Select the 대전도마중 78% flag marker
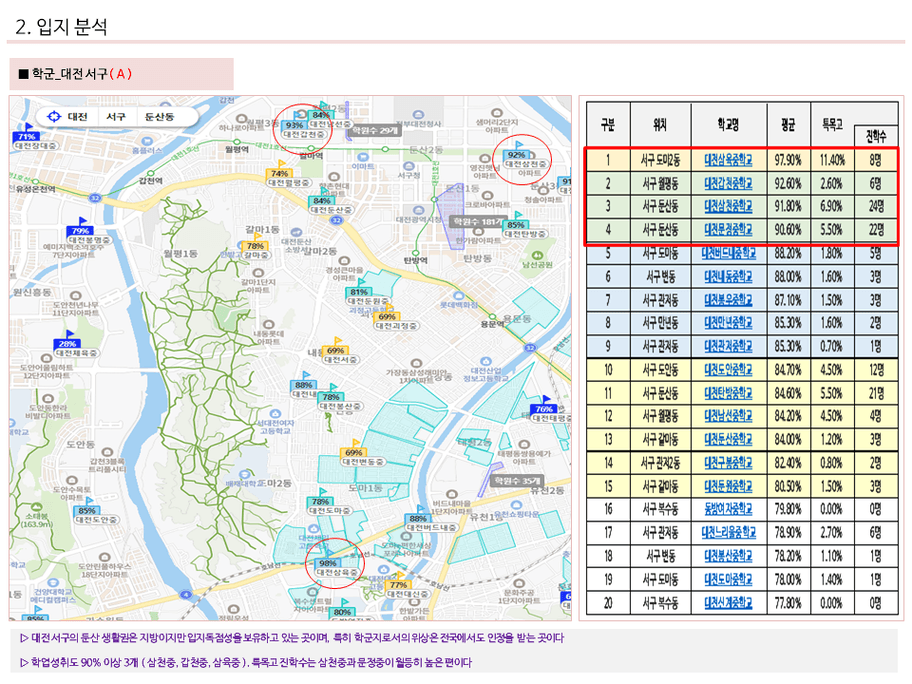The height and width of the screenshot is (684, 912). coord(320,501)
